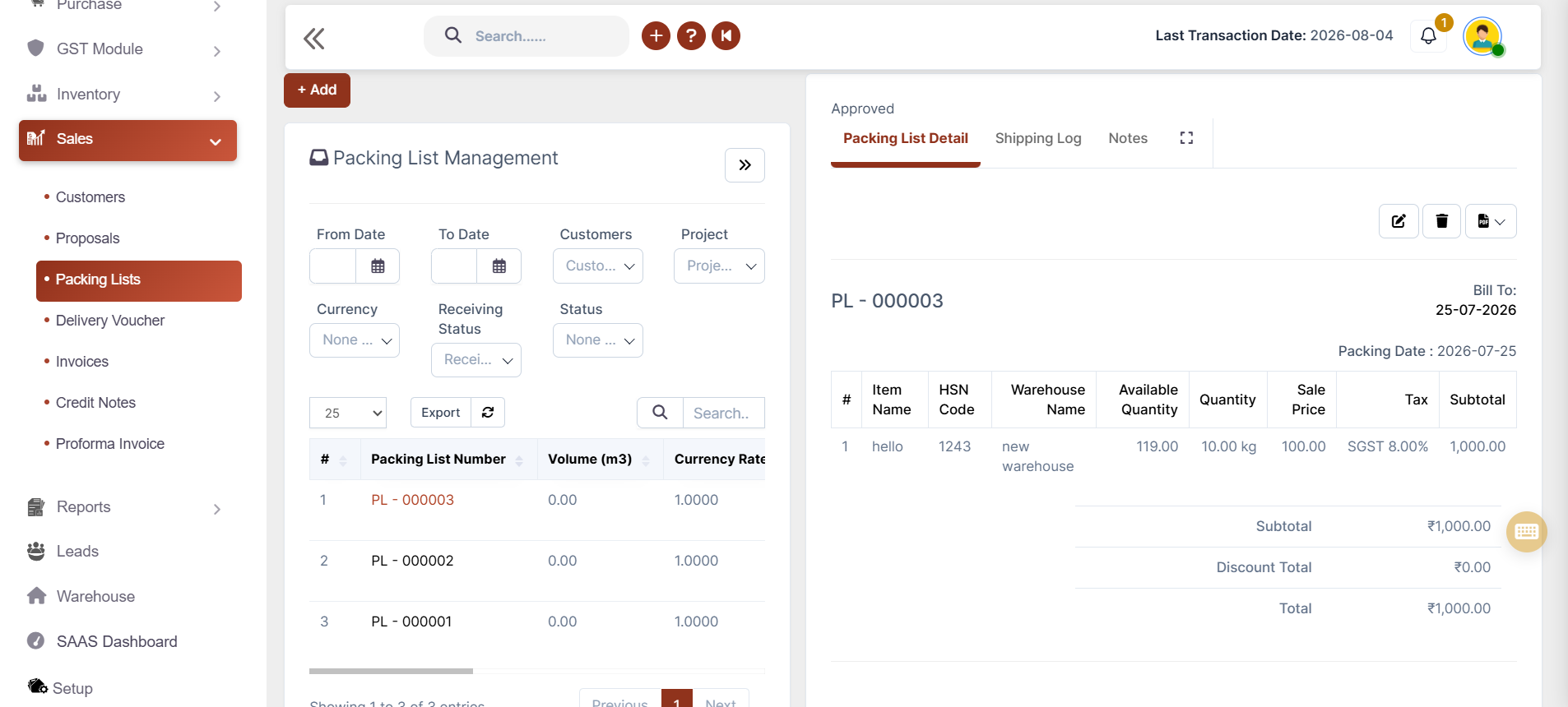
Task: Collapse sidebar with double-arrow icon
Action: pos(314,38)
